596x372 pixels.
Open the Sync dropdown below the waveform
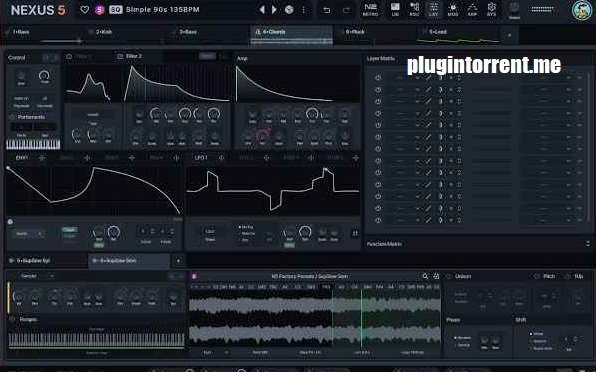click(x=216, y=353)
